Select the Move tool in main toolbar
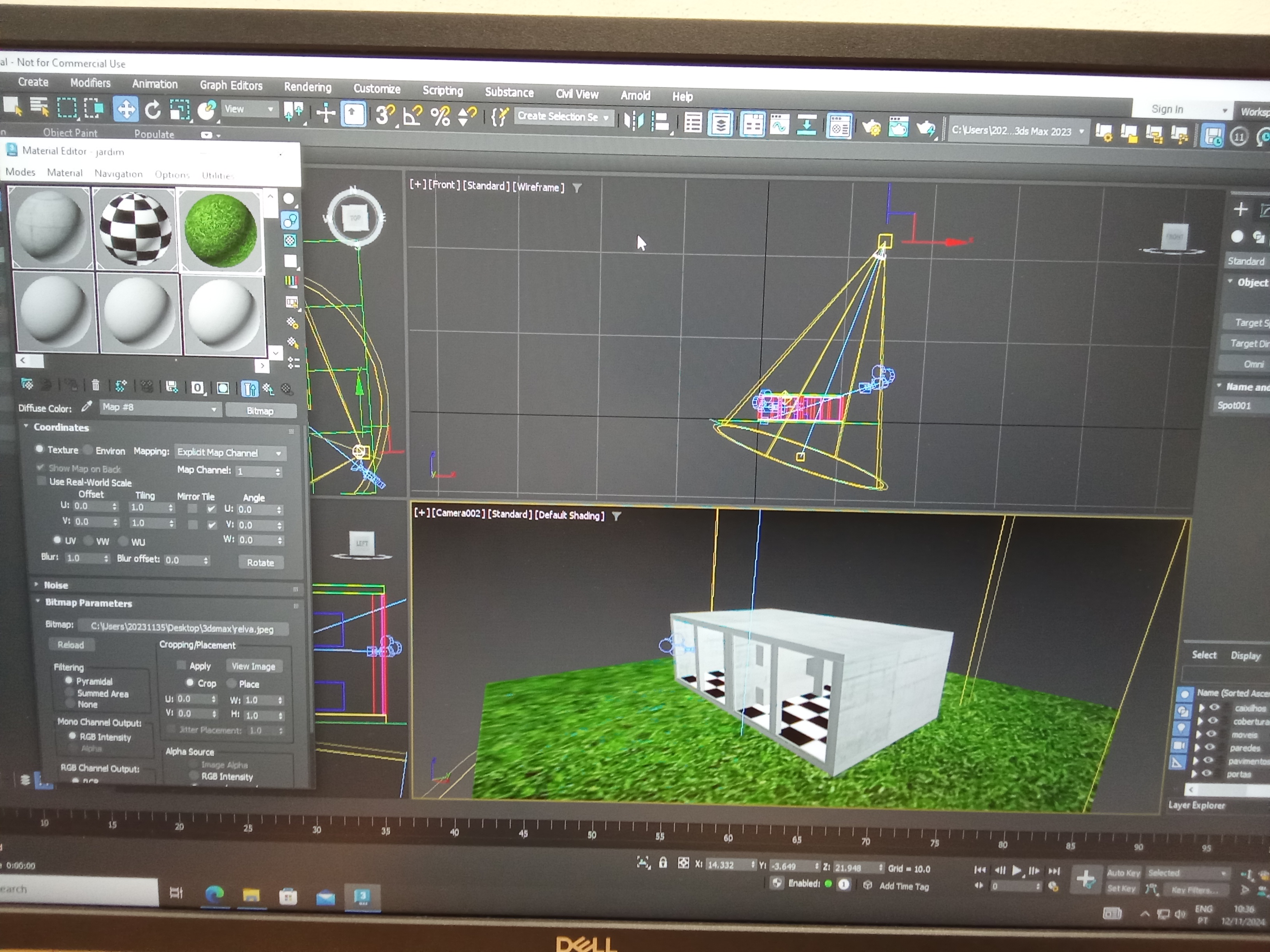The width and height of the screenshot is (1270, 952). [x=126, y=109]
